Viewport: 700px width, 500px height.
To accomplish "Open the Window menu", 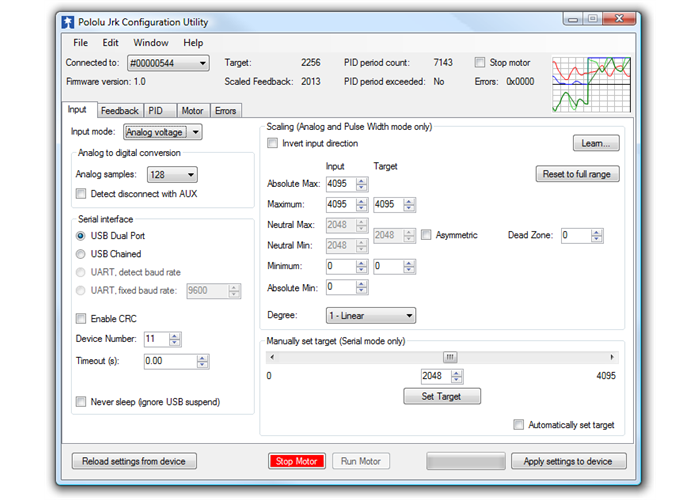I will (150, 43).
